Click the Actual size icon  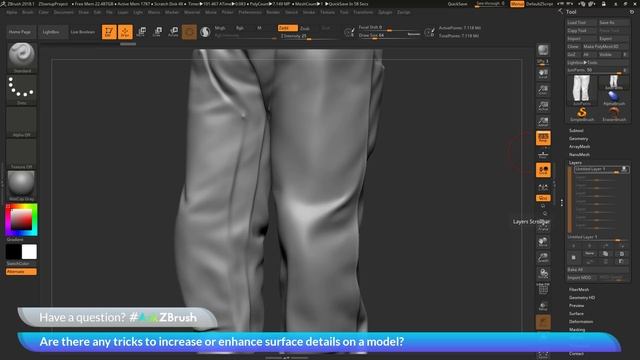543,106
